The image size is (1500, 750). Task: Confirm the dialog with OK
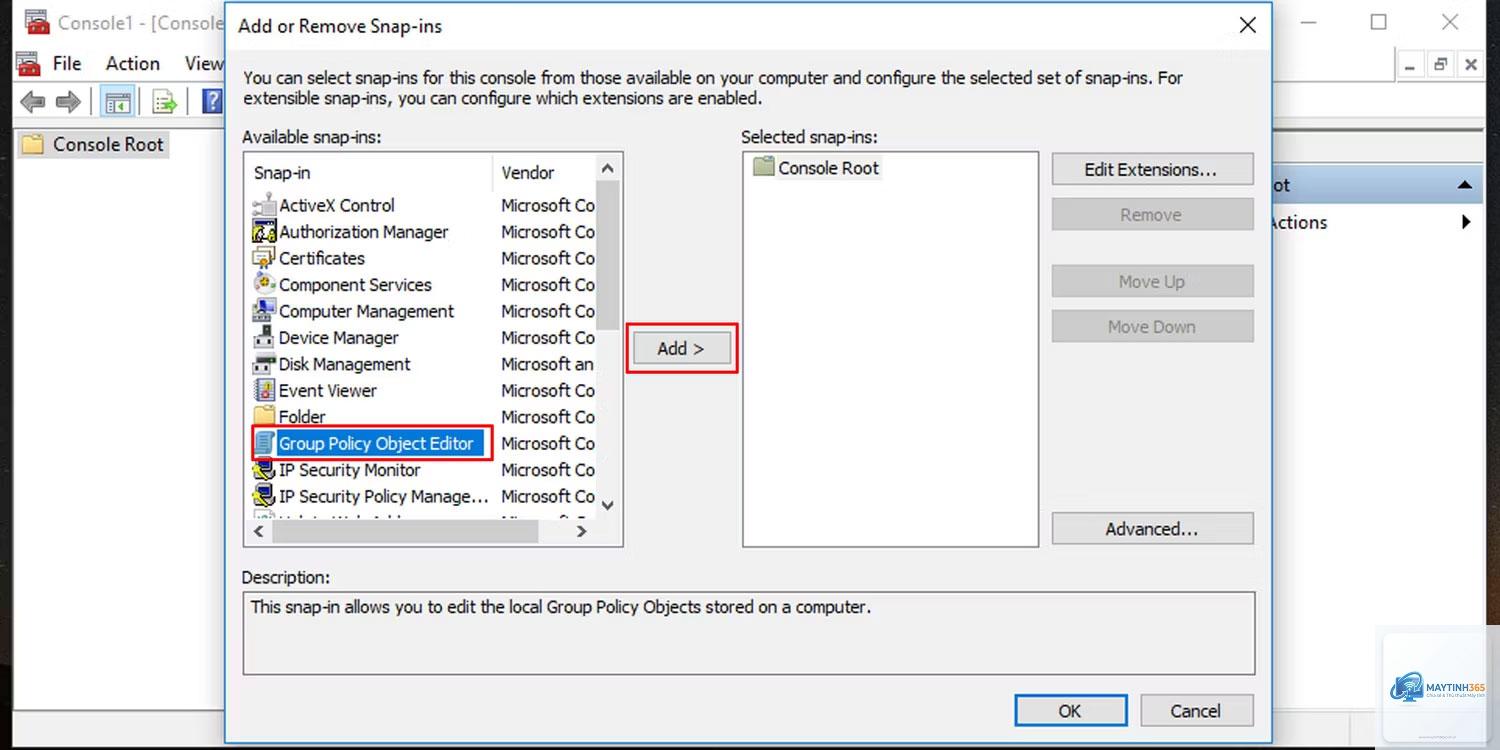click(x=1070, y=711)
